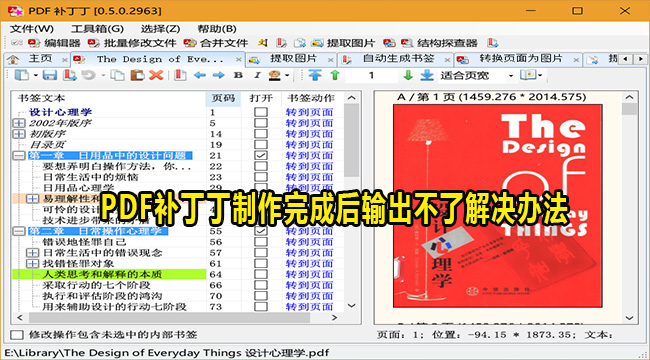
Task: Click the save-as icon beside the floppy disk
Action: 70,75
